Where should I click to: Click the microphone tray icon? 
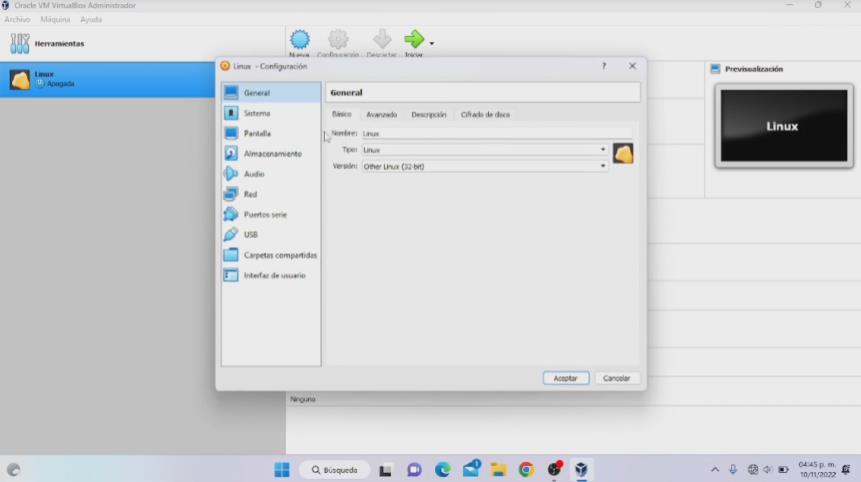[x=733, y=470]
